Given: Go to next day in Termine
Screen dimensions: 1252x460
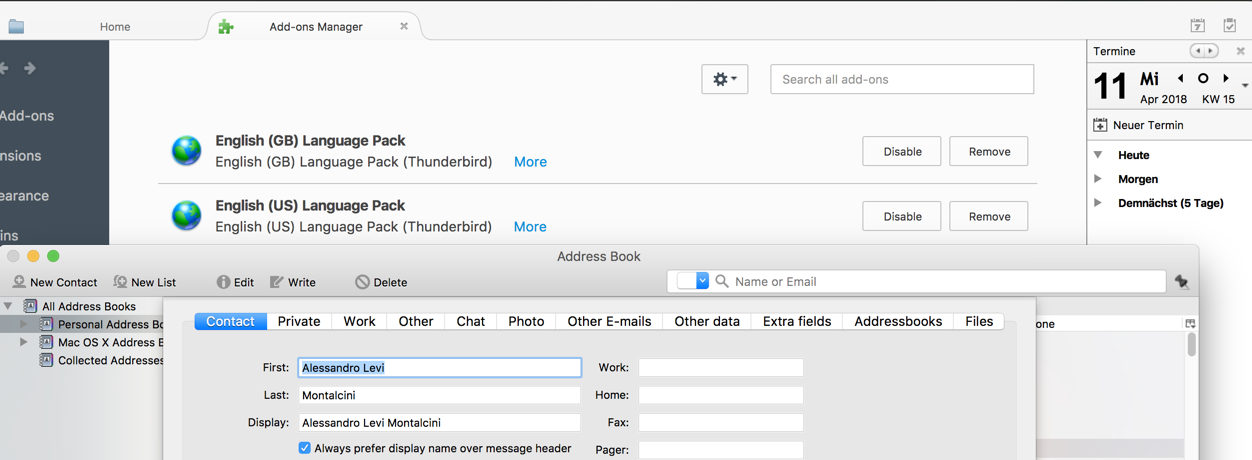Looking at the screenshot, I should [x=1226, y=78].
